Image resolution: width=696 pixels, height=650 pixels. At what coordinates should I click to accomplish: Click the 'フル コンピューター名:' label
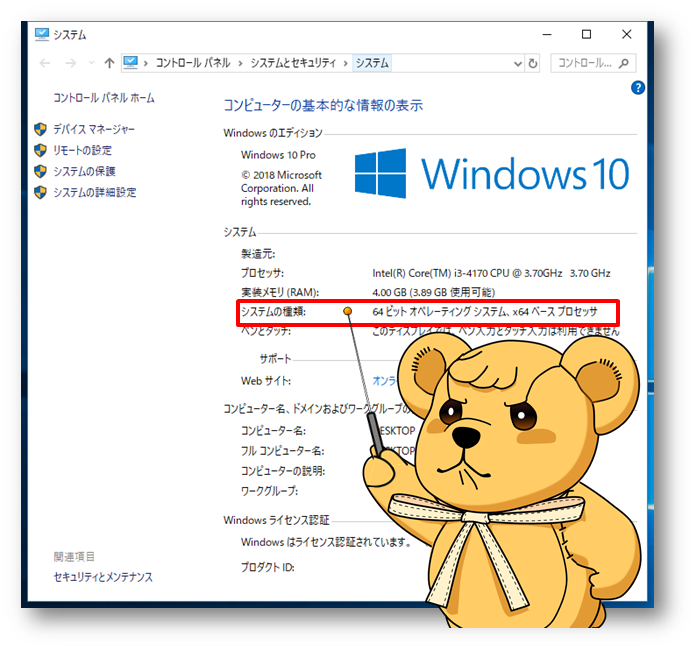pyautogui.click(x=283, y=451)
